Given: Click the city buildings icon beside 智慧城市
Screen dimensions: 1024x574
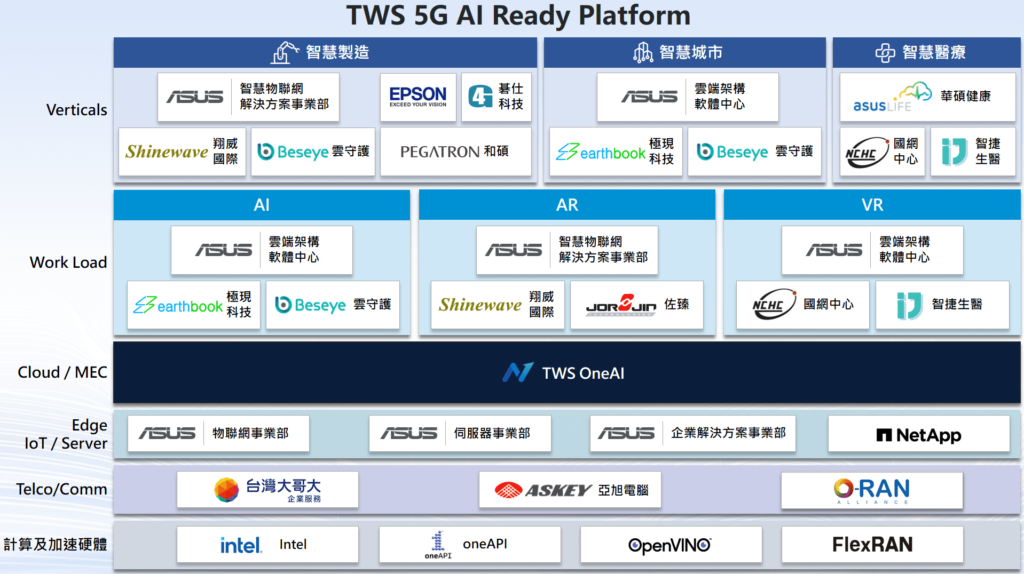Looking at the screenshot, I should click(643, 53).
